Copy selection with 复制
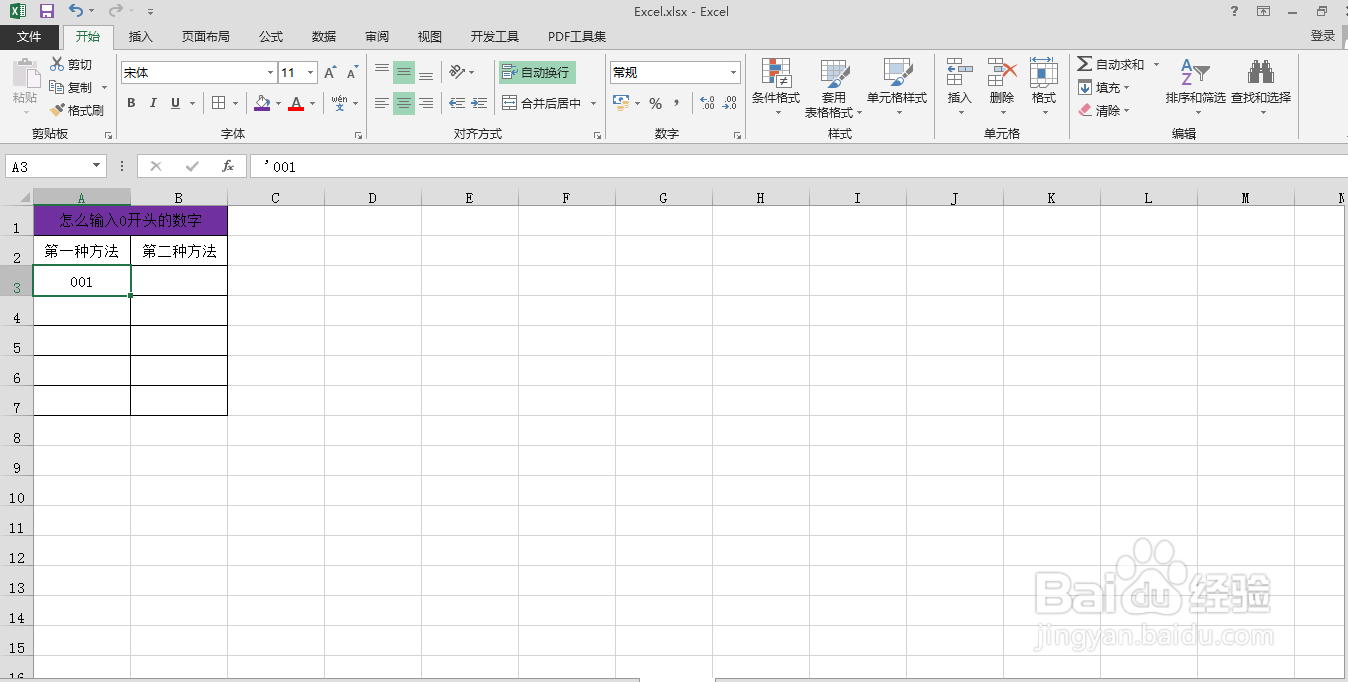Viewport: 1348px width, 682px height. 71,87
